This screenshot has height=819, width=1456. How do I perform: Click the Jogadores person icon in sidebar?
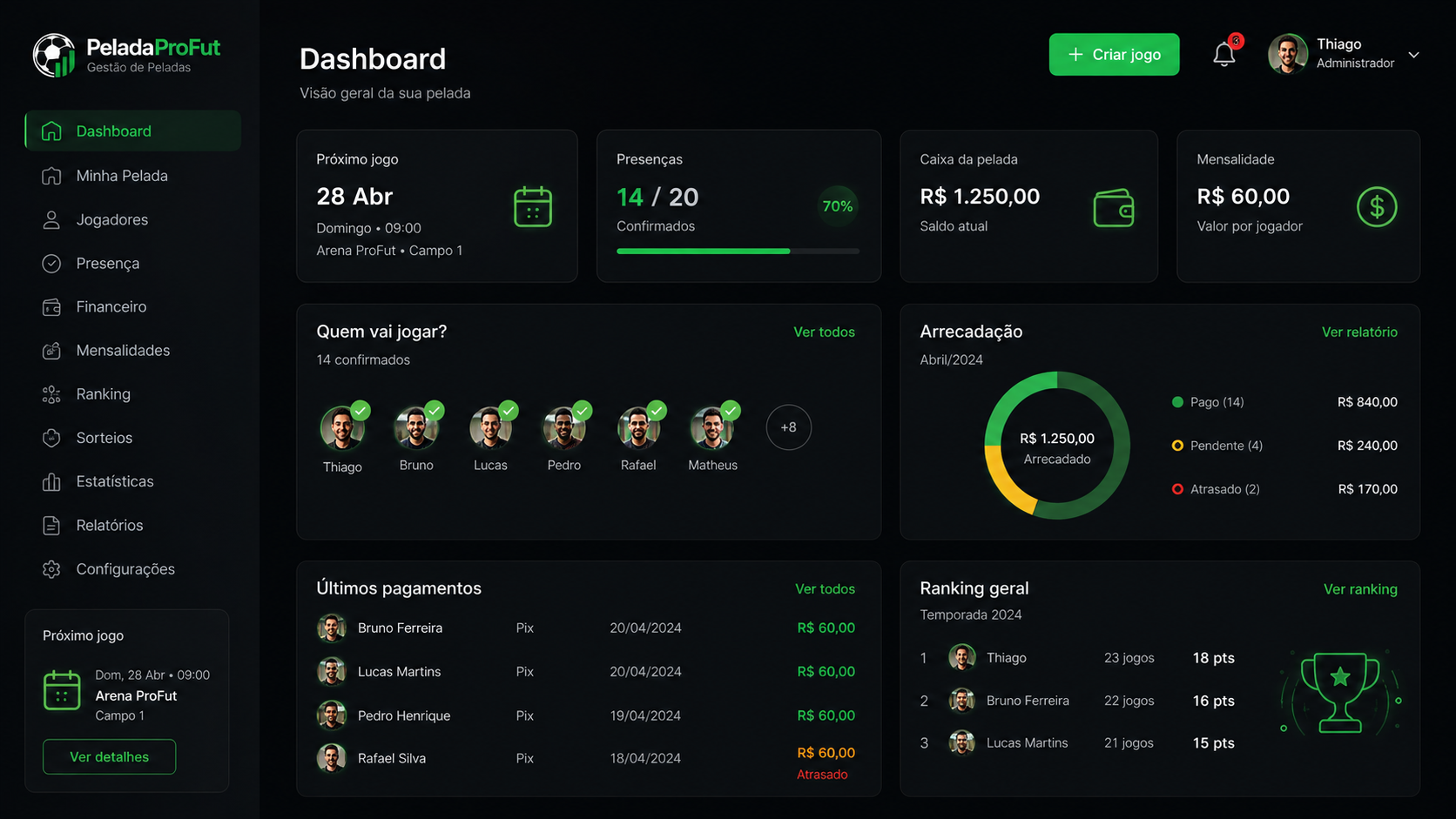51,220
